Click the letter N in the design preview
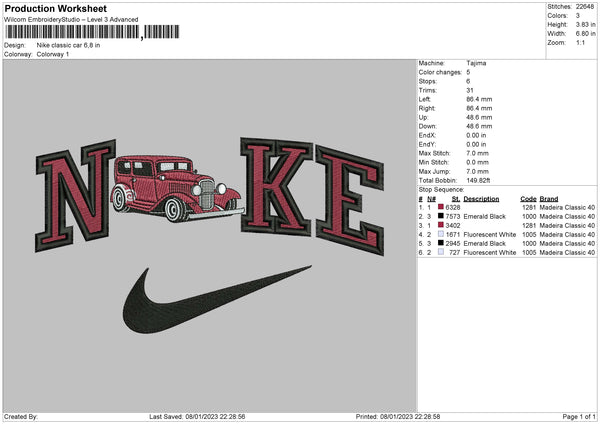Viewport: 600px width, 424px height. (75, 196)
